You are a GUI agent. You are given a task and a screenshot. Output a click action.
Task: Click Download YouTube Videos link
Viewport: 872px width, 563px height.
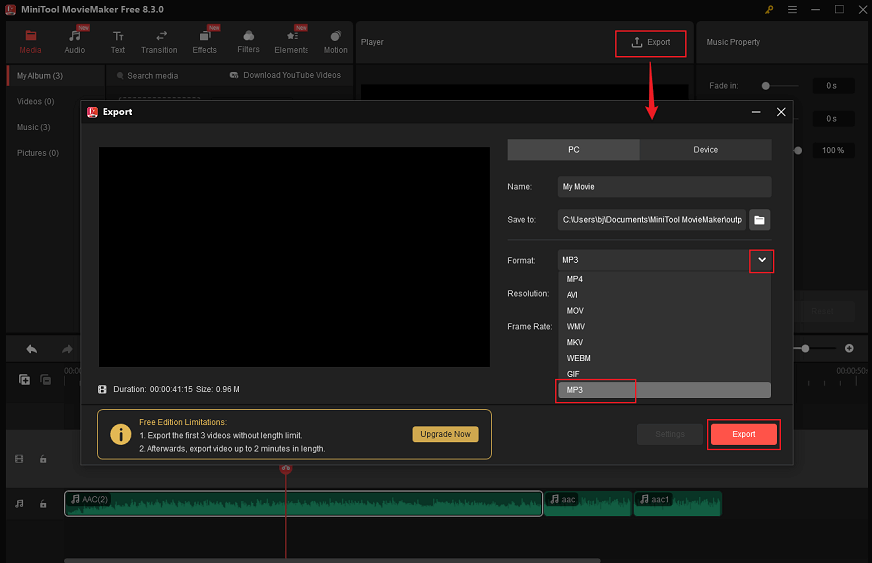point(285,75)
